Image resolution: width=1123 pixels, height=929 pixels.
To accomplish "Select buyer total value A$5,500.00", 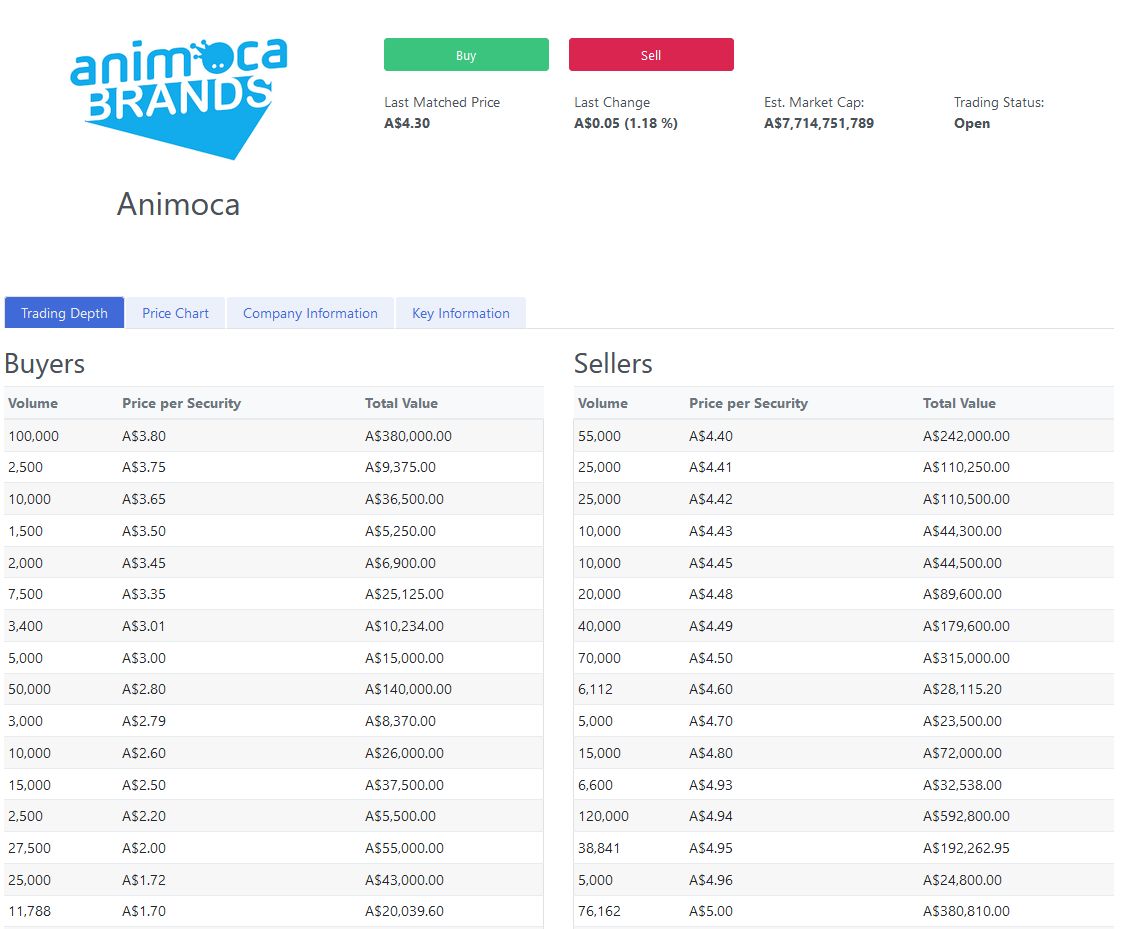I will click(x=400, y=817).
